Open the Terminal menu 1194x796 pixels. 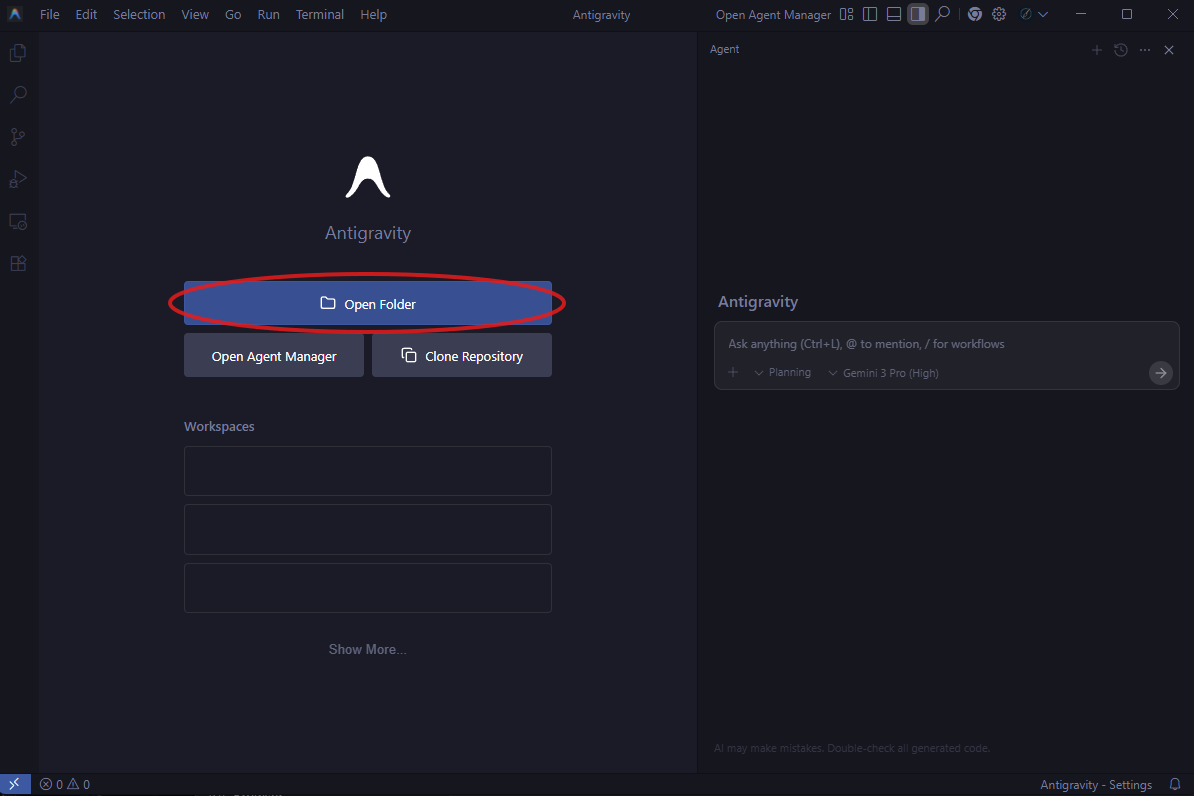pos(320,14)
